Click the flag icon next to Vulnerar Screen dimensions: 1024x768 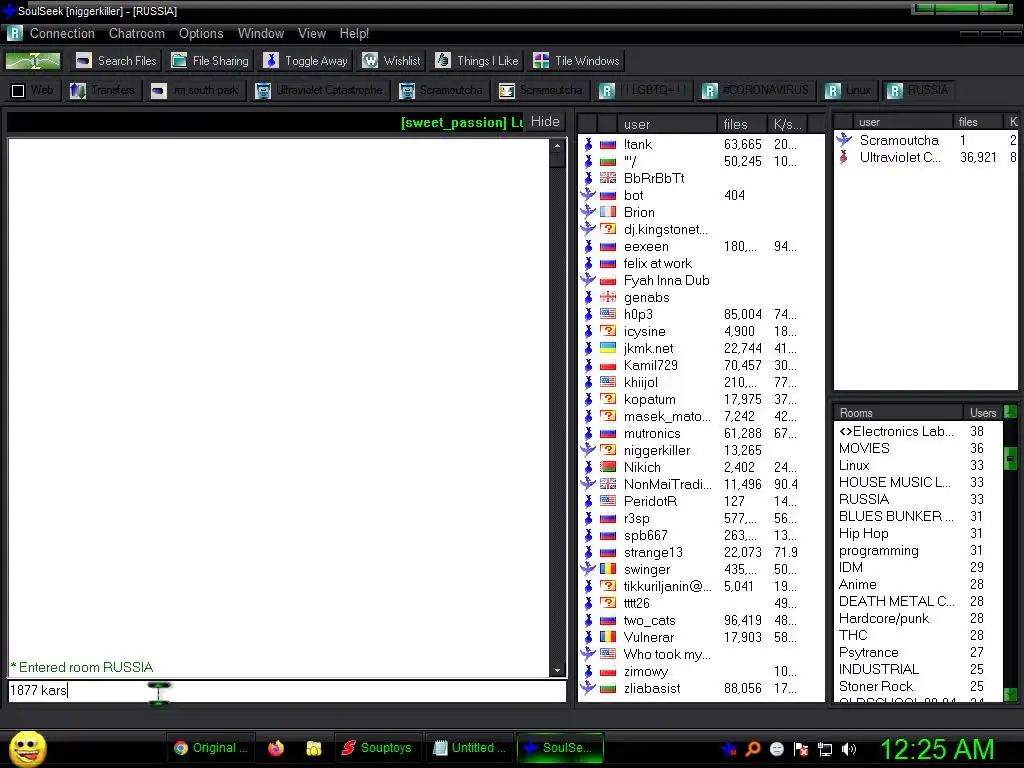tap(608, 637)
